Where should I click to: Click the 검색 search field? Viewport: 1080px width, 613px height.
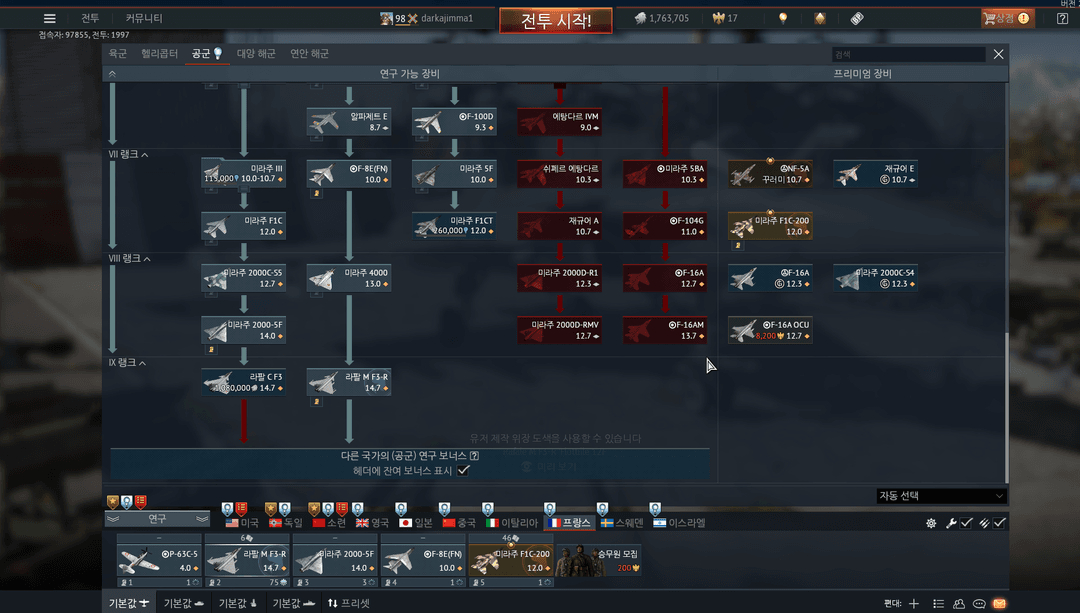tap(908, 55)
